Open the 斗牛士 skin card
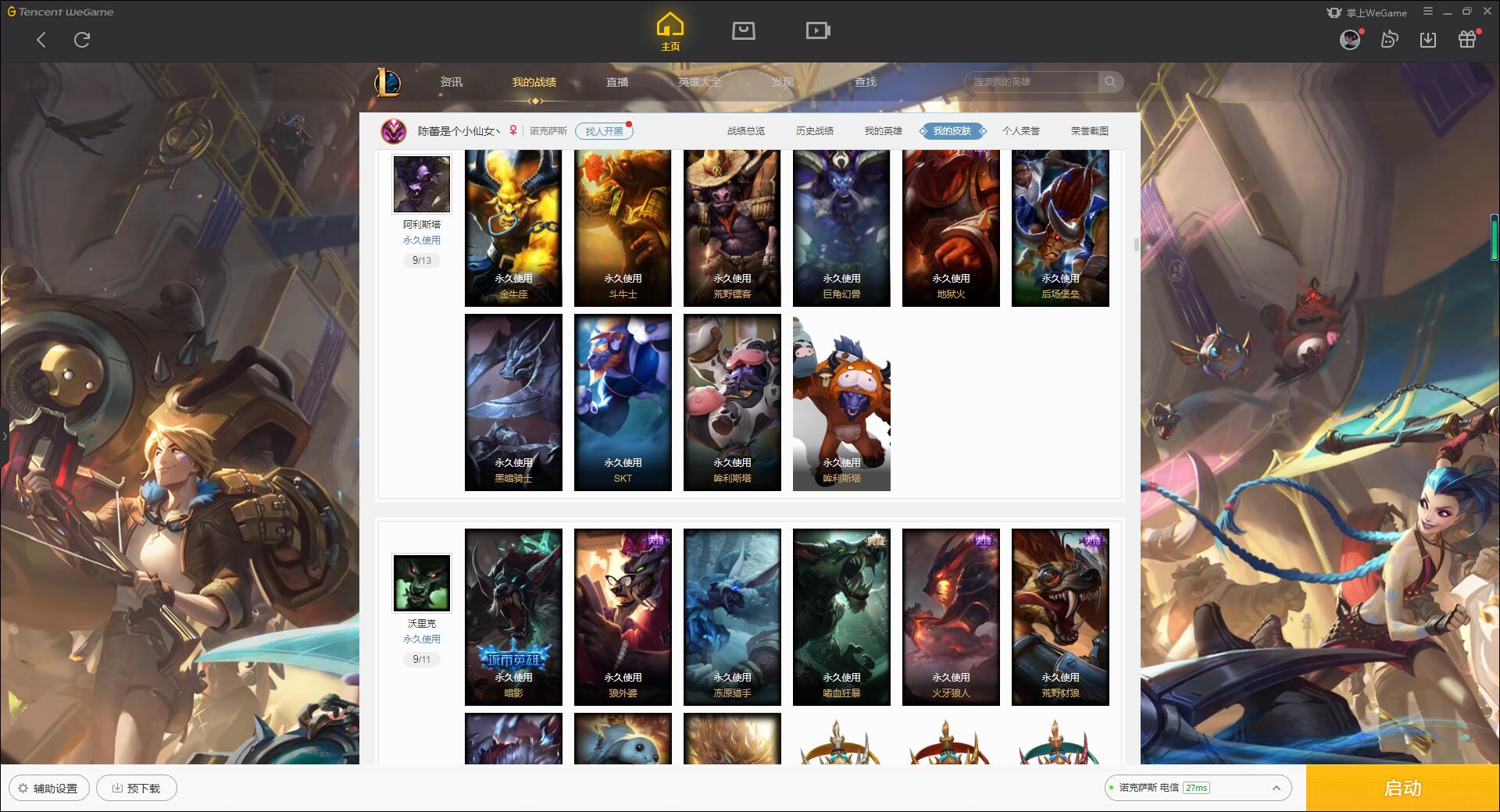1500x812 pixels. point(623,228)
